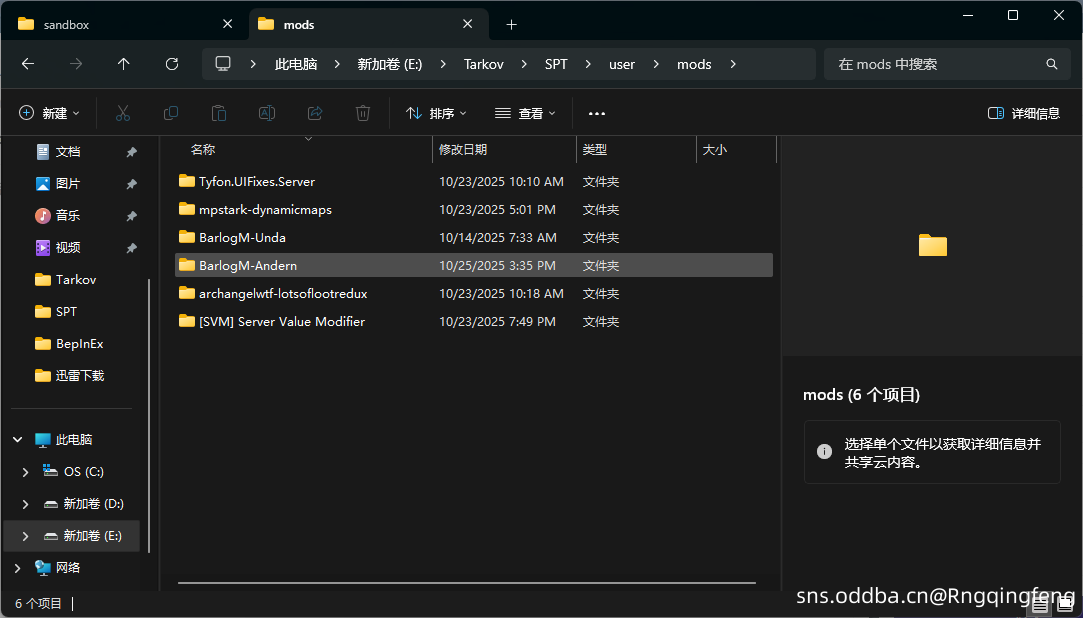Open the 查看 view dropdown
This screenshot has width=1083, height=618.
[525, 113]
